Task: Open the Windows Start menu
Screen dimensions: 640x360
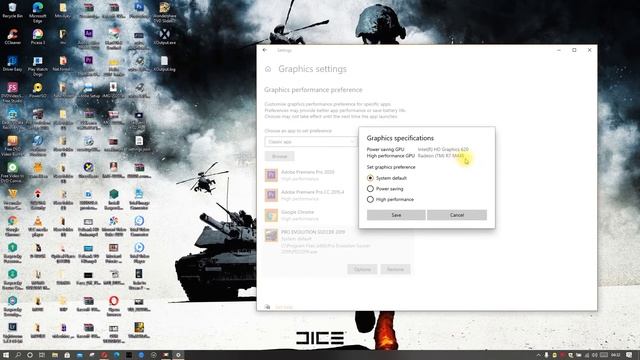Action: pos(6,355)
